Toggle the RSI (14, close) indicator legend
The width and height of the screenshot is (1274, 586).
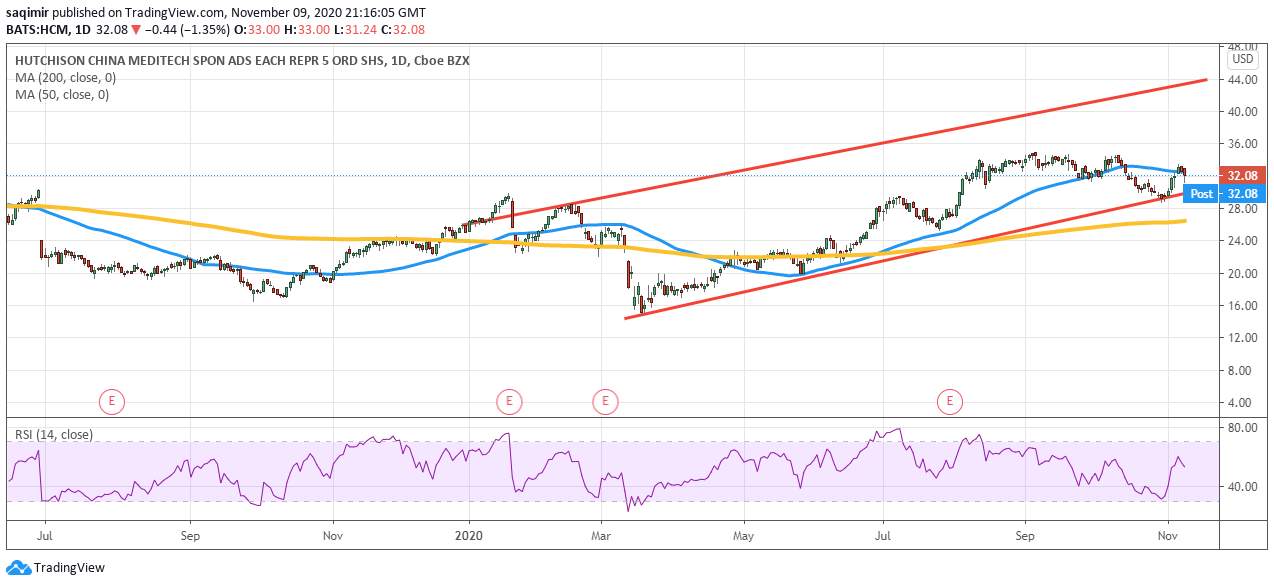coord(51,435)
